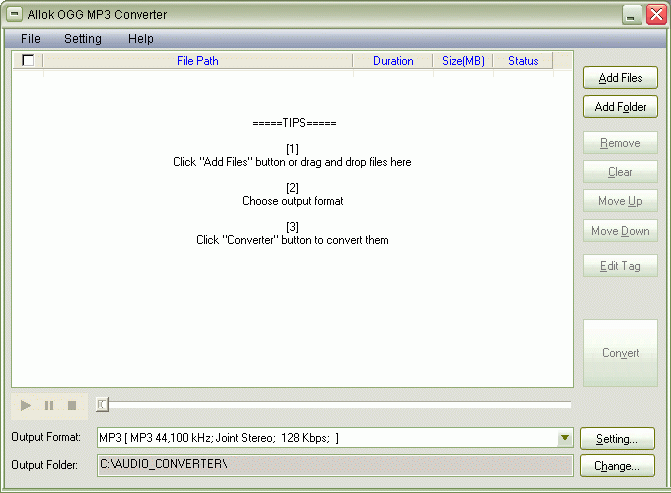Open output format Setting... button
This screenshot has height=493, width=671.
pos(617,439)
